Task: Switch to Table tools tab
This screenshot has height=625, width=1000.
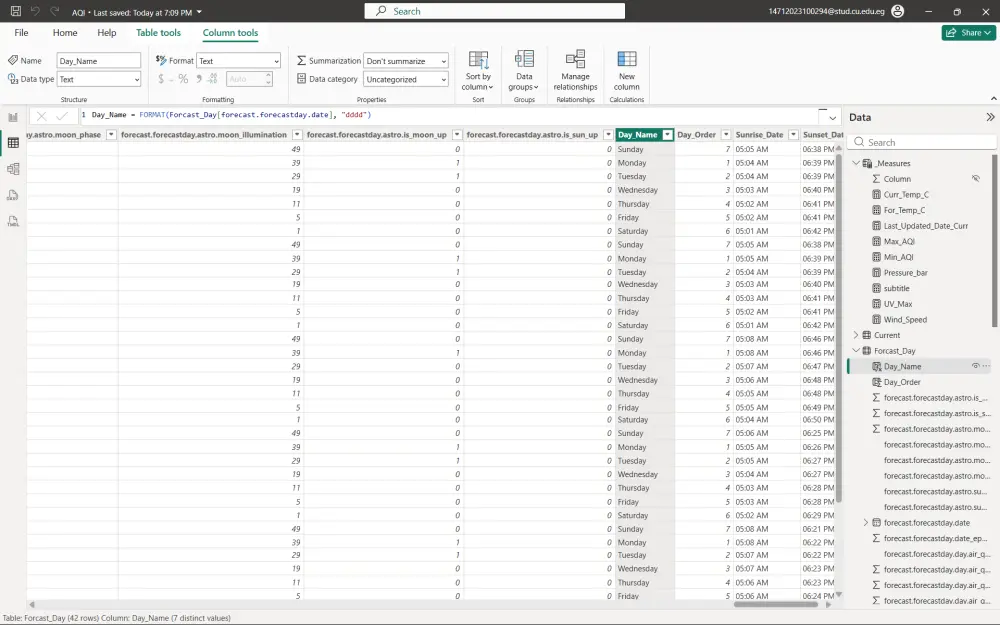Action: tap(158, 33)
